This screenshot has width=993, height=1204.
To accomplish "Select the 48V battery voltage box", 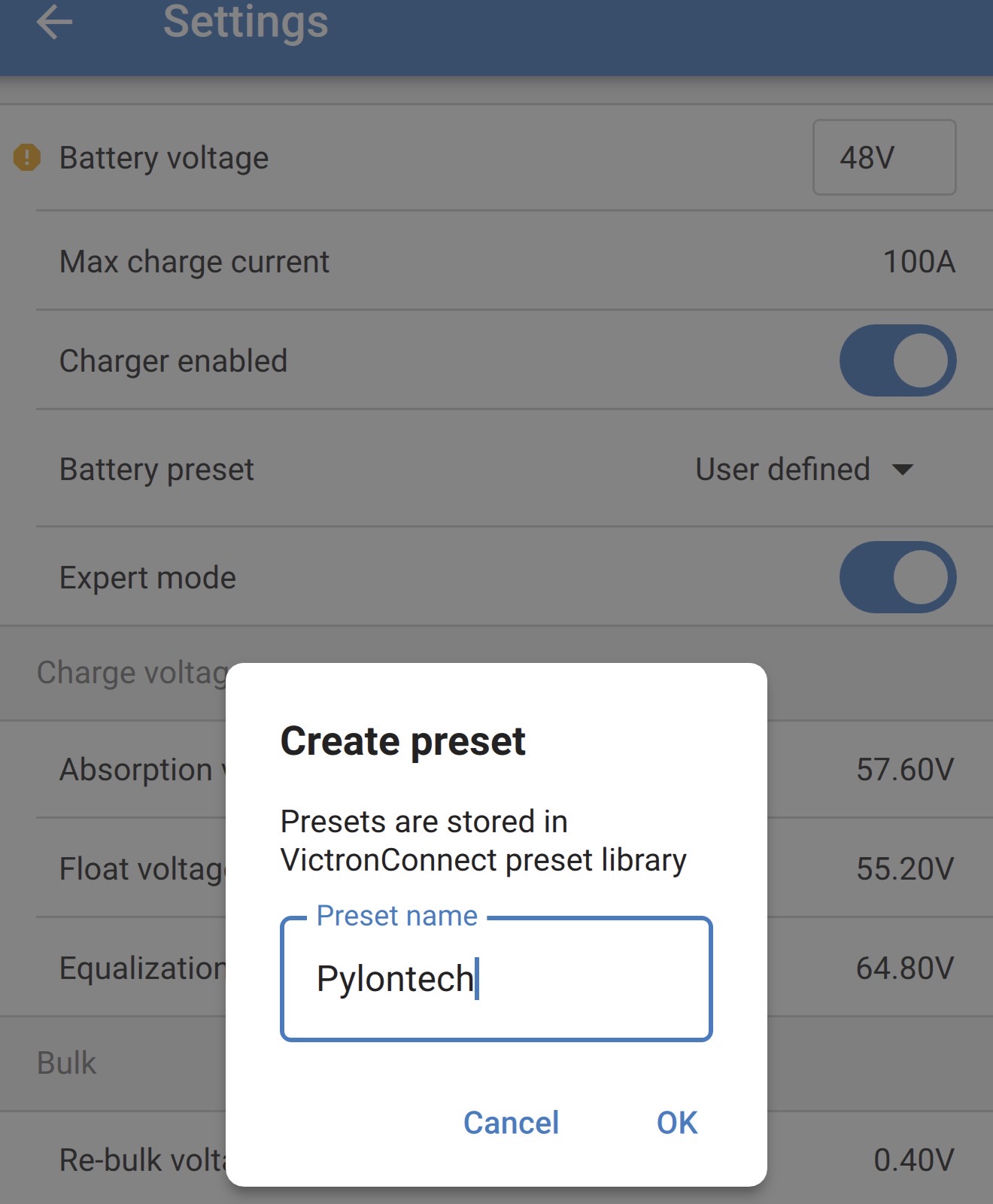I will (883, 158).
